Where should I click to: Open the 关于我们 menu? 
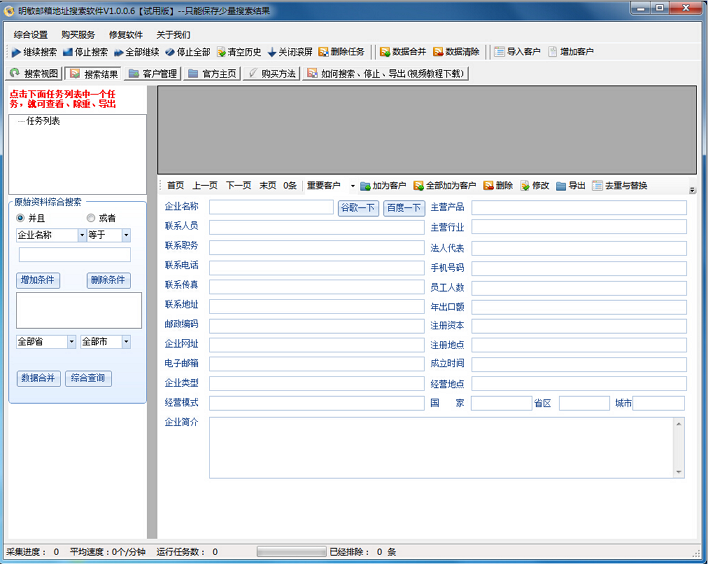coord(173,35)
